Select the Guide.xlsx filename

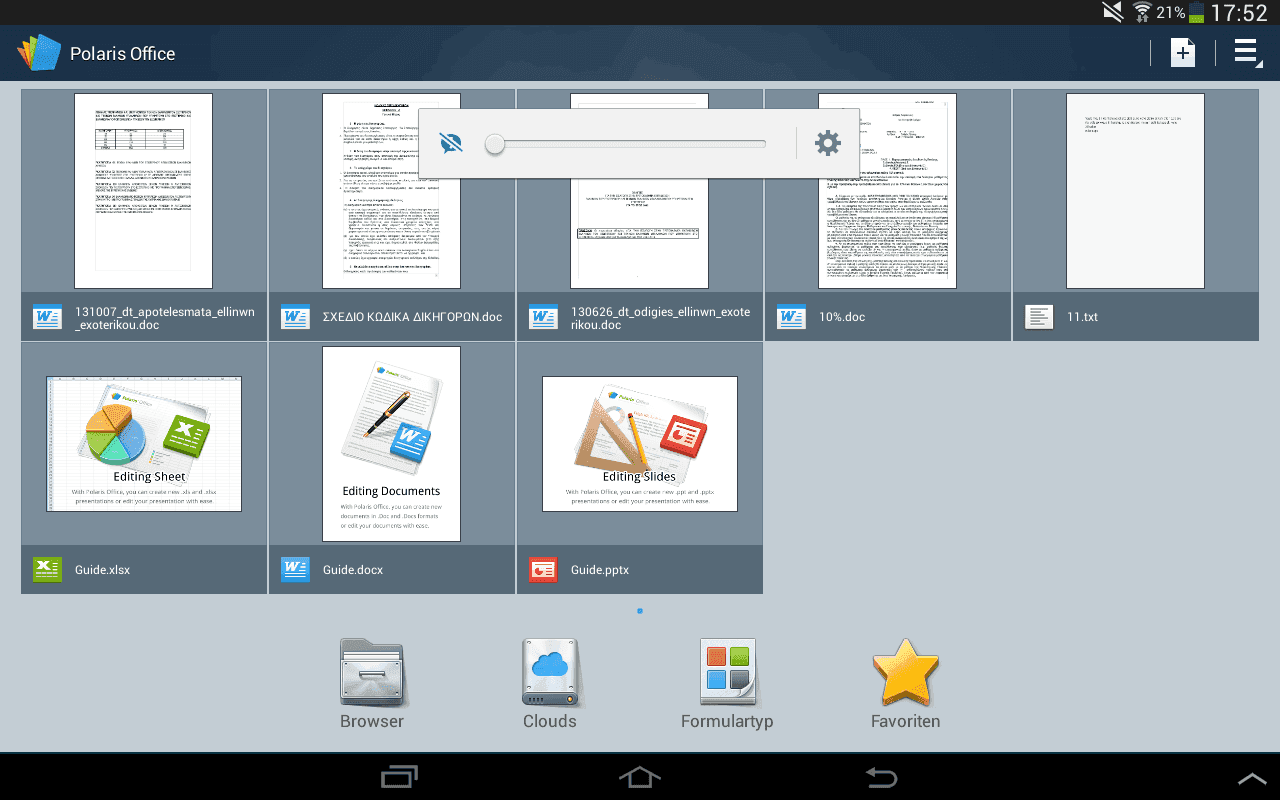102,570
